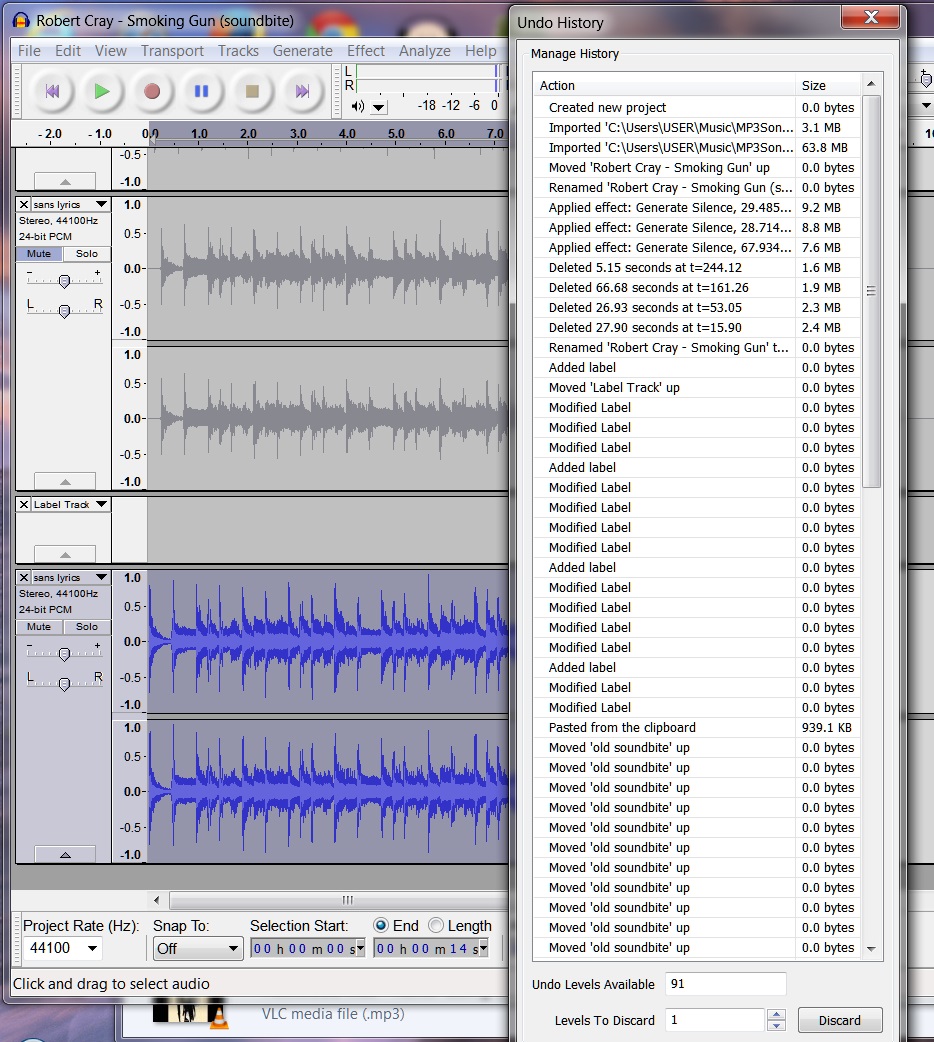Open End time format dropdown arrow
934x1042 pixels.
[x=484, y=948]
